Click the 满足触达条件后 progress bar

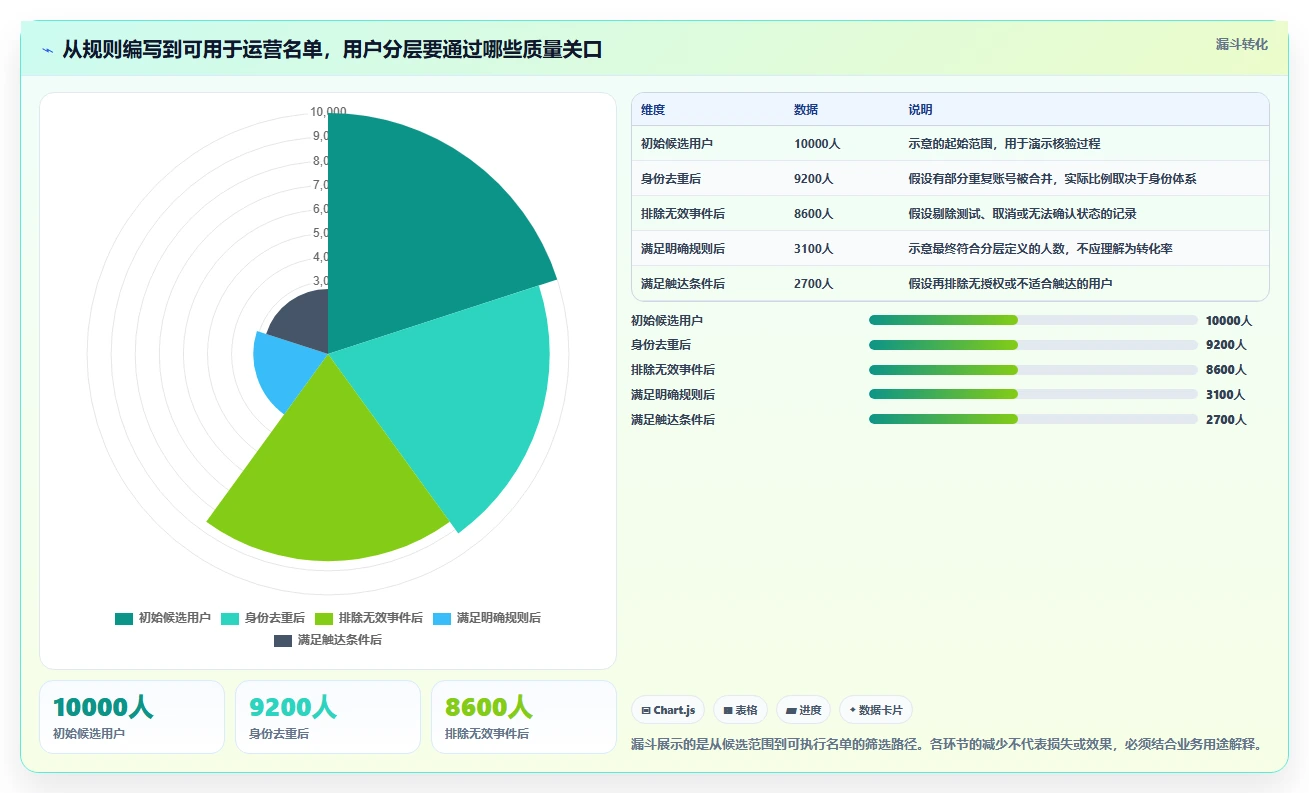click(1033, 419)
